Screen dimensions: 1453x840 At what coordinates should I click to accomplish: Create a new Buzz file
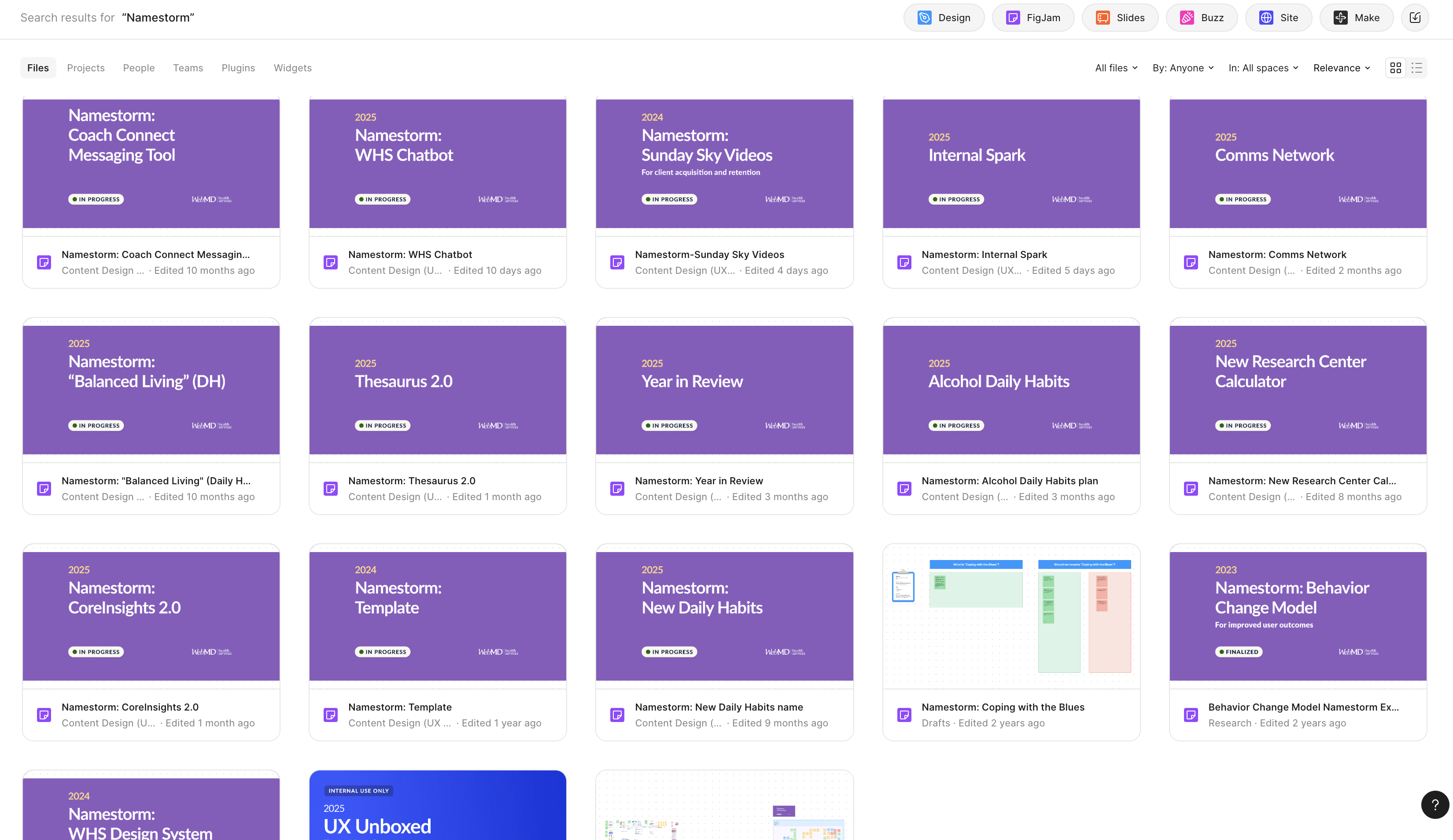[x=1202, y=18]
